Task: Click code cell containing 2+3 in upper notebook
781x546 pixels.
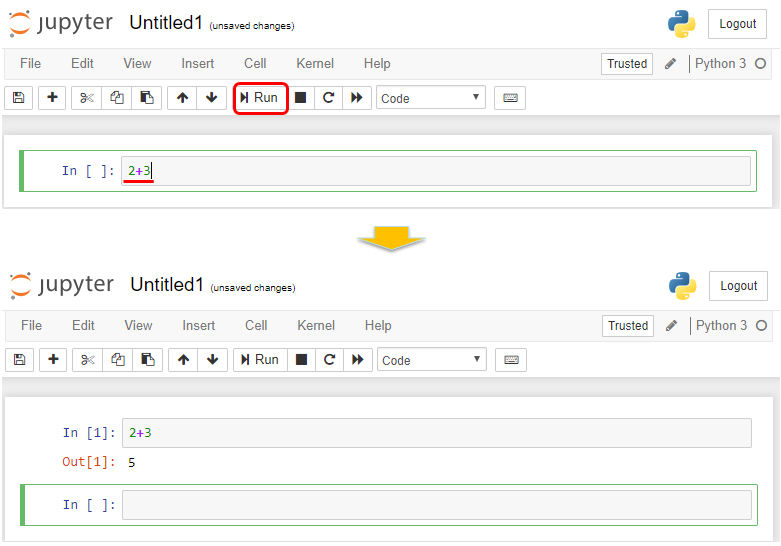Action: point(436,171)
